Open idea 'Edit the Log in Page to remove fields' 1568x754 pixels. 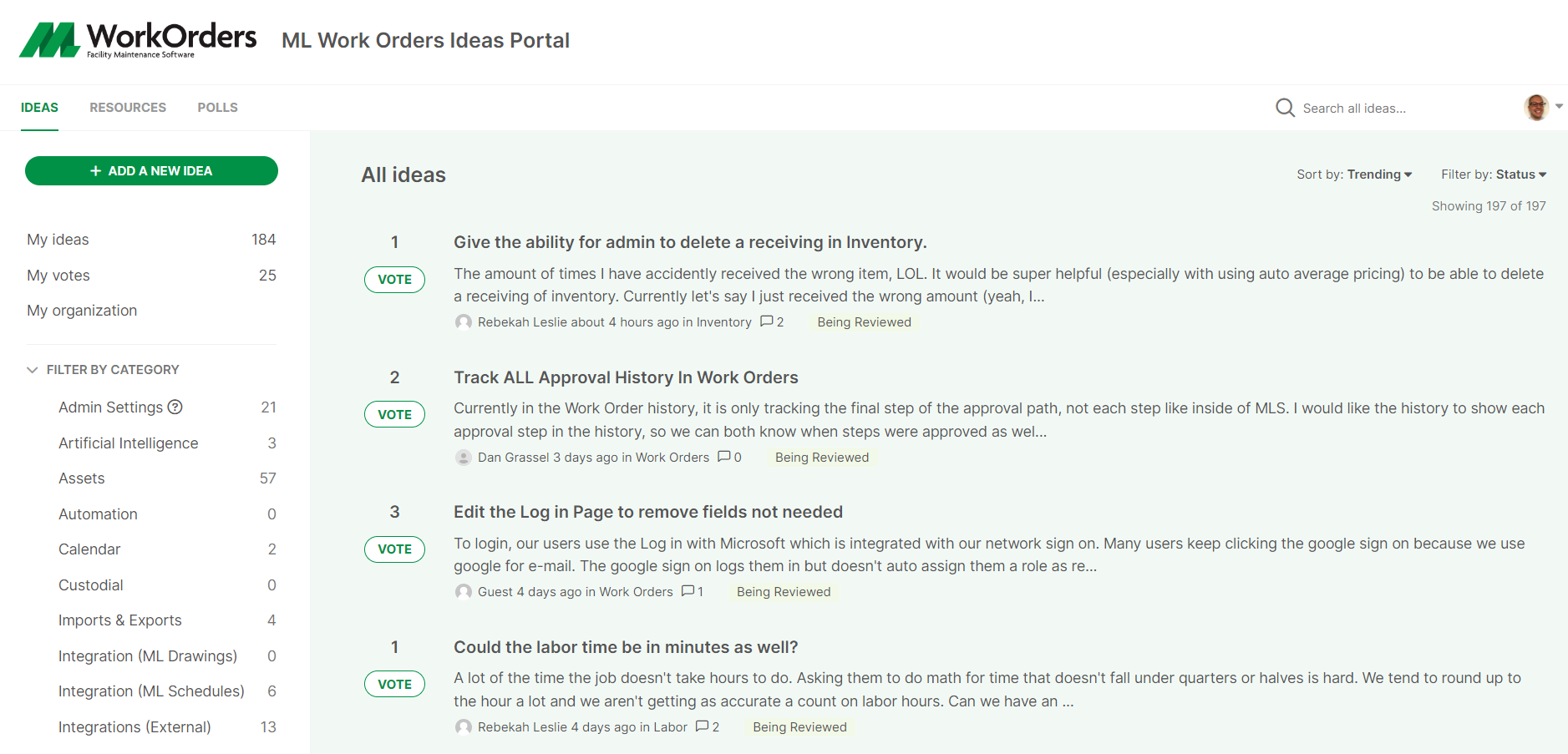click(x=648, y=512)
